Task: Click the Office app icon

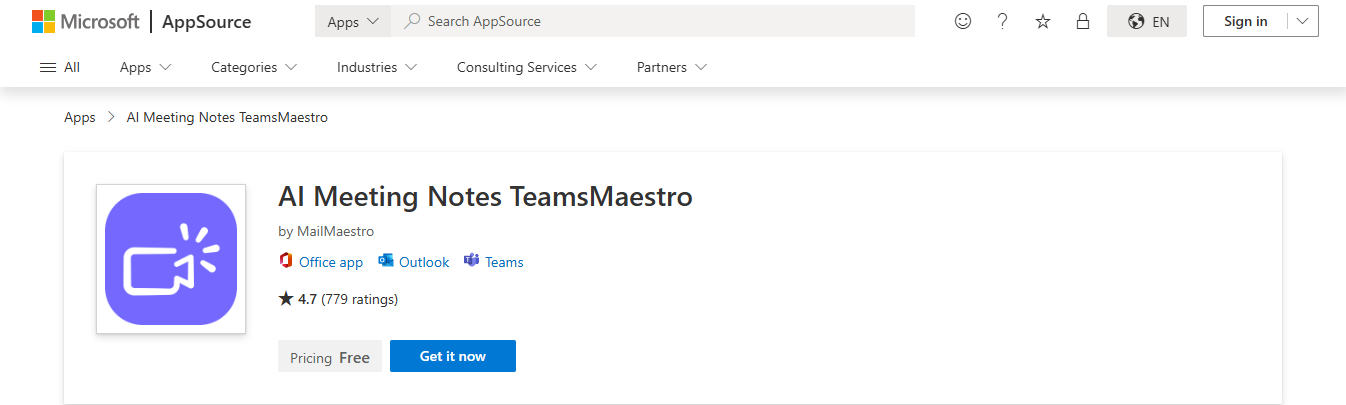Action: click(285, 261)
